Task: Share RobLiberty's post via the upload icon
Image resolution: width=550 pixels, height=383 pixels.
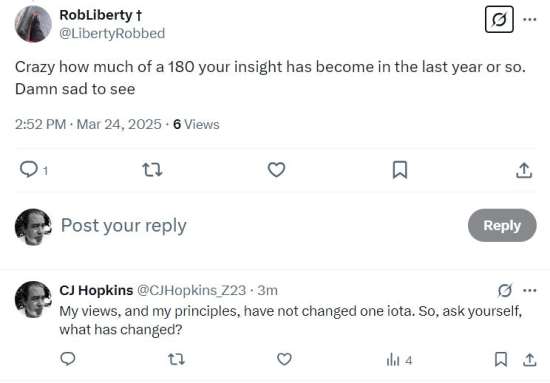Action: tap(524, 170)
